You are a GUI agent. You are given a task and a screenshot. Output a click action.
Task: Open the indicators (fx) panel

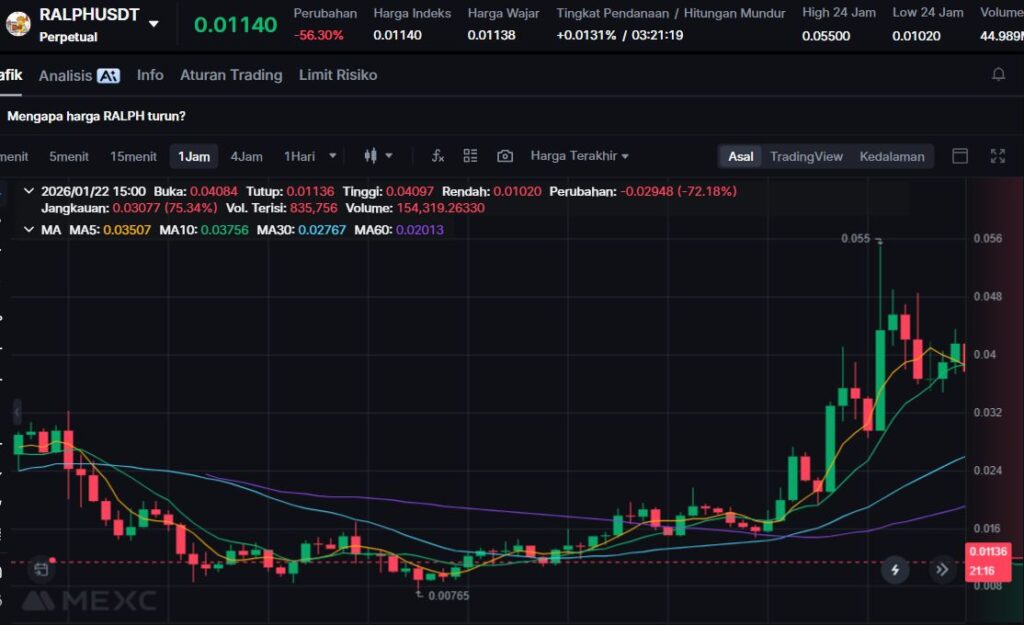437,156
